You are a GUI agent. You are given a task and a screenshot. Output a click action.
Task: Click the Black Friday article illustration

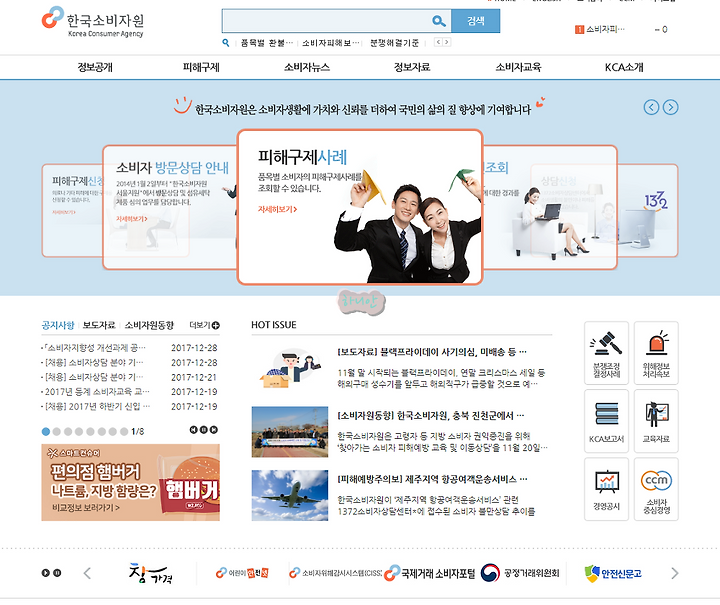[x=290, y=368]
